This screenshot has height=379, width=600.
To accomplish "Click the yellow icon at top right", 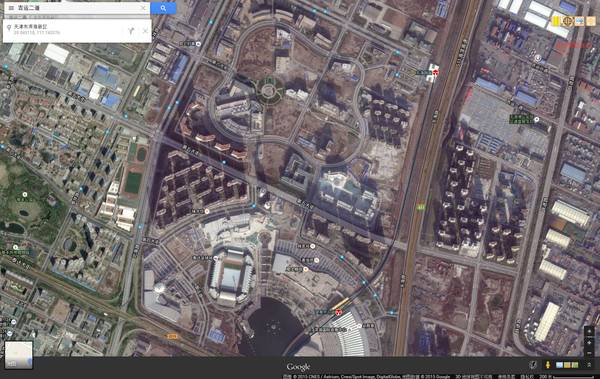I will pyautogui.click(x=556, y=21).
